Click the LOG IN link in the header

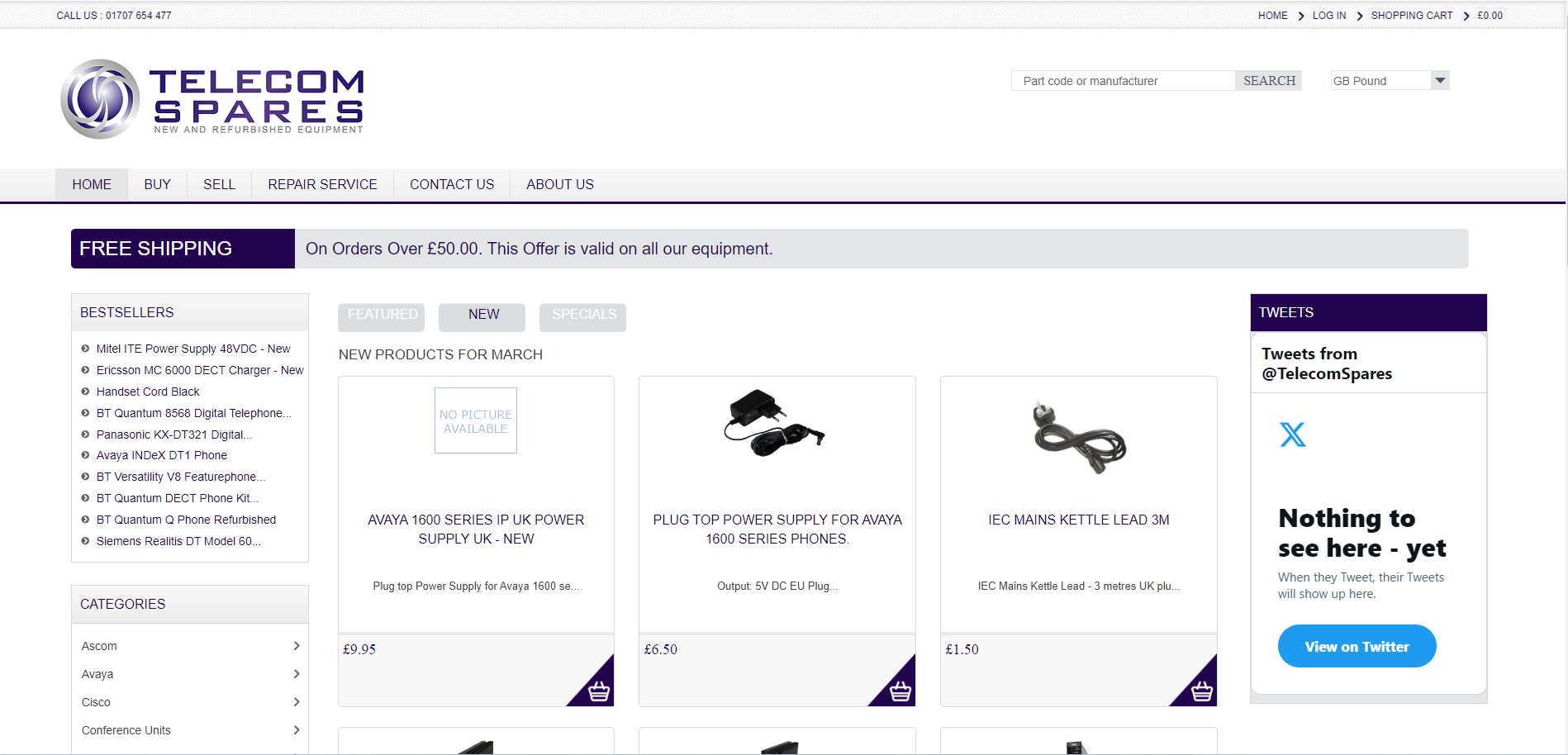pos(1328,15)
